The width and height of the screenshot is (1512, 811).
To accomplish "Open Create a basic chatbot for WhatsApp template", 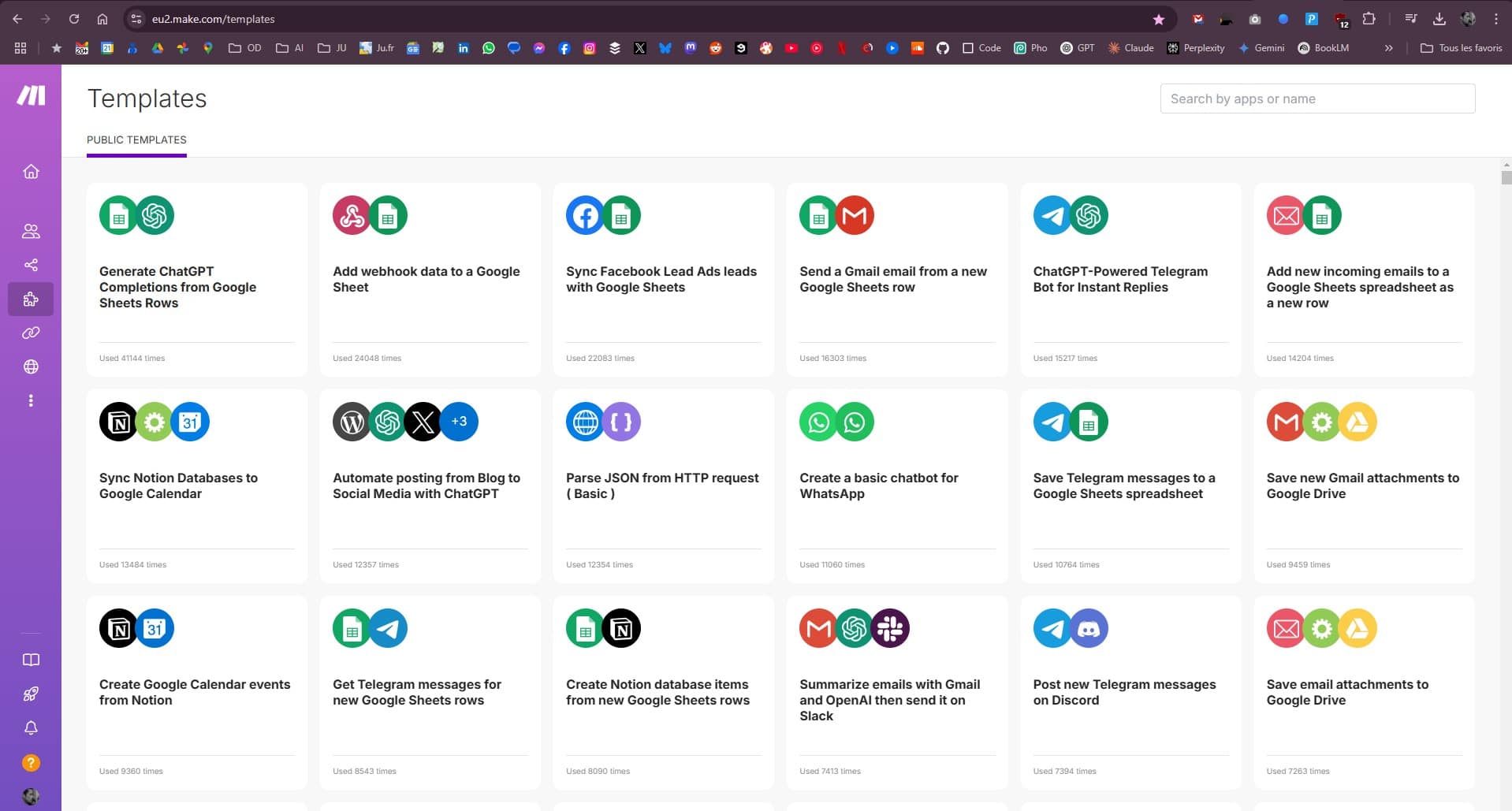I will (x=878, y=485).
